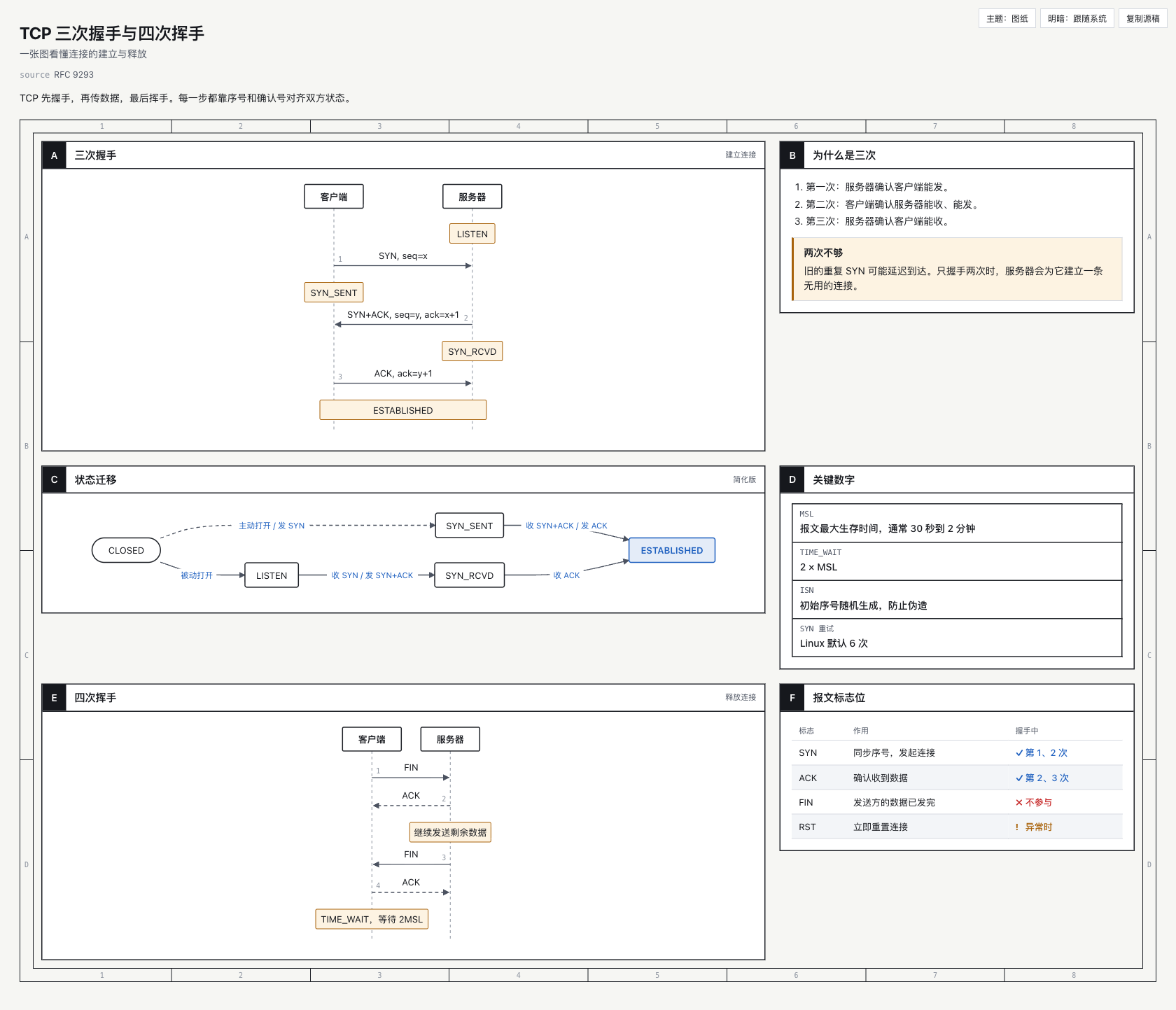Click the 主动打开 / 发 SYN transition label
Image resolution: width=1176 pixels, height=1010 pixels.
pos(272,526)
